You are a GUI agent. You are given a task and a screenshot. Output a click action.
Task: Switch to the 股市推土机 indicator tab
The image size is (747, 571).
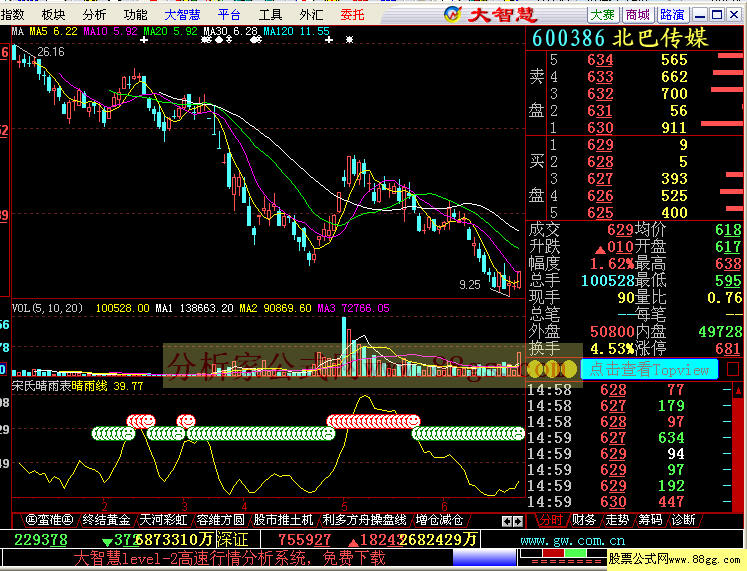click(x=283, y=520)
